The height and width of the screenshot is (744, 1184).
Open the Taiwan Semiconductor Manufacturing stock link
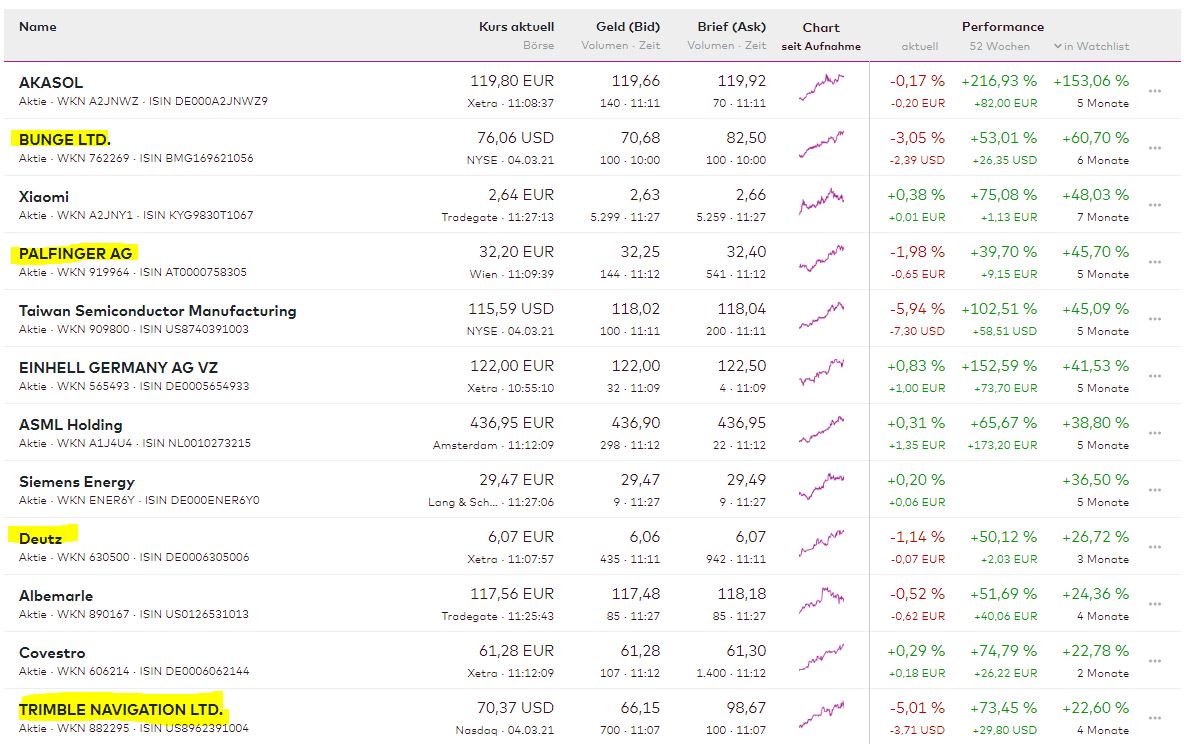pos(157,310)
